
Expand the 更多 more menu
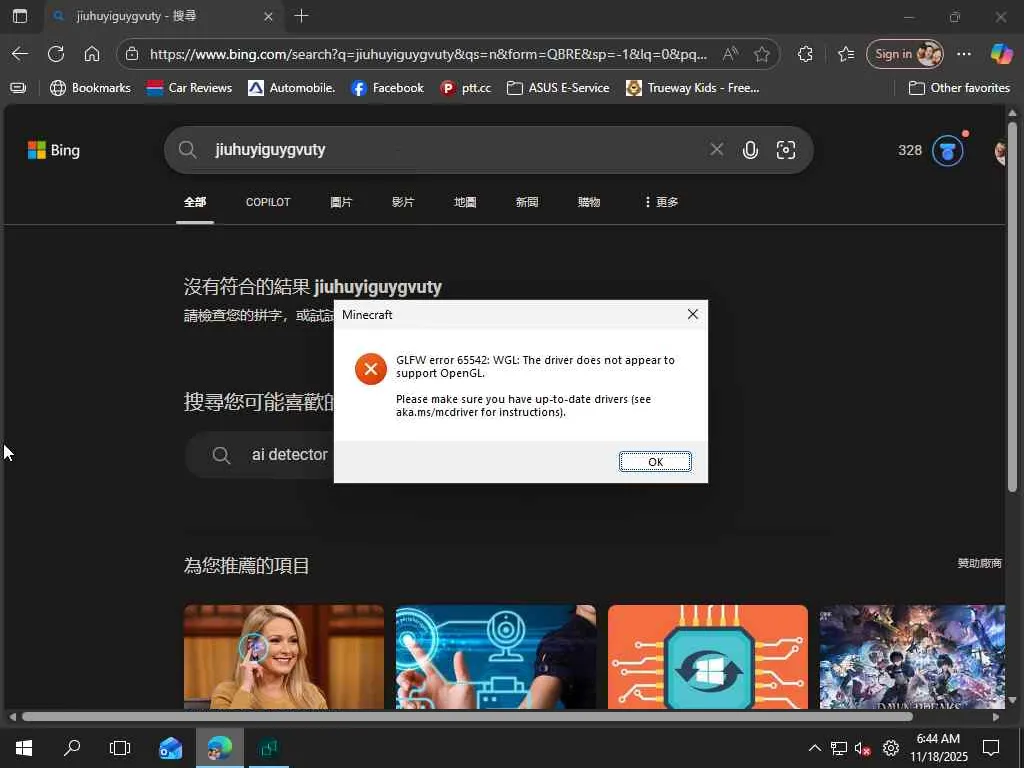tap(662, 202)
